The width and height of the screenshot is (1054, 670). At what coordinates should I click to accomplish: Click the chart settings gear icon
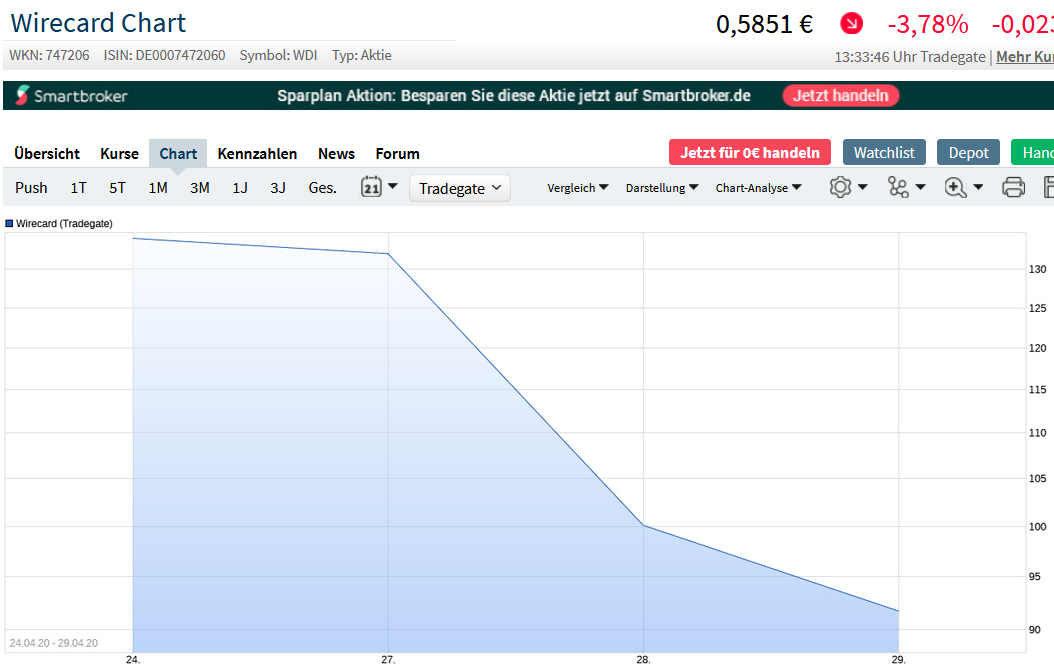[841, 187]
